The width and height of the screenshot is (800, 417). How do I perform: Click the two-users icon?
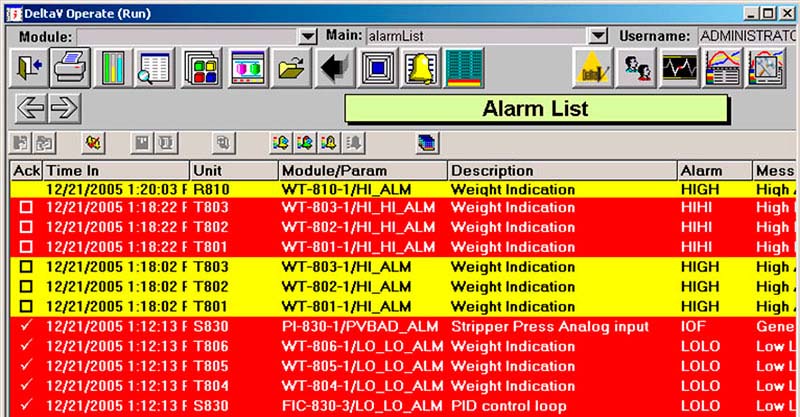coord(636,69)
